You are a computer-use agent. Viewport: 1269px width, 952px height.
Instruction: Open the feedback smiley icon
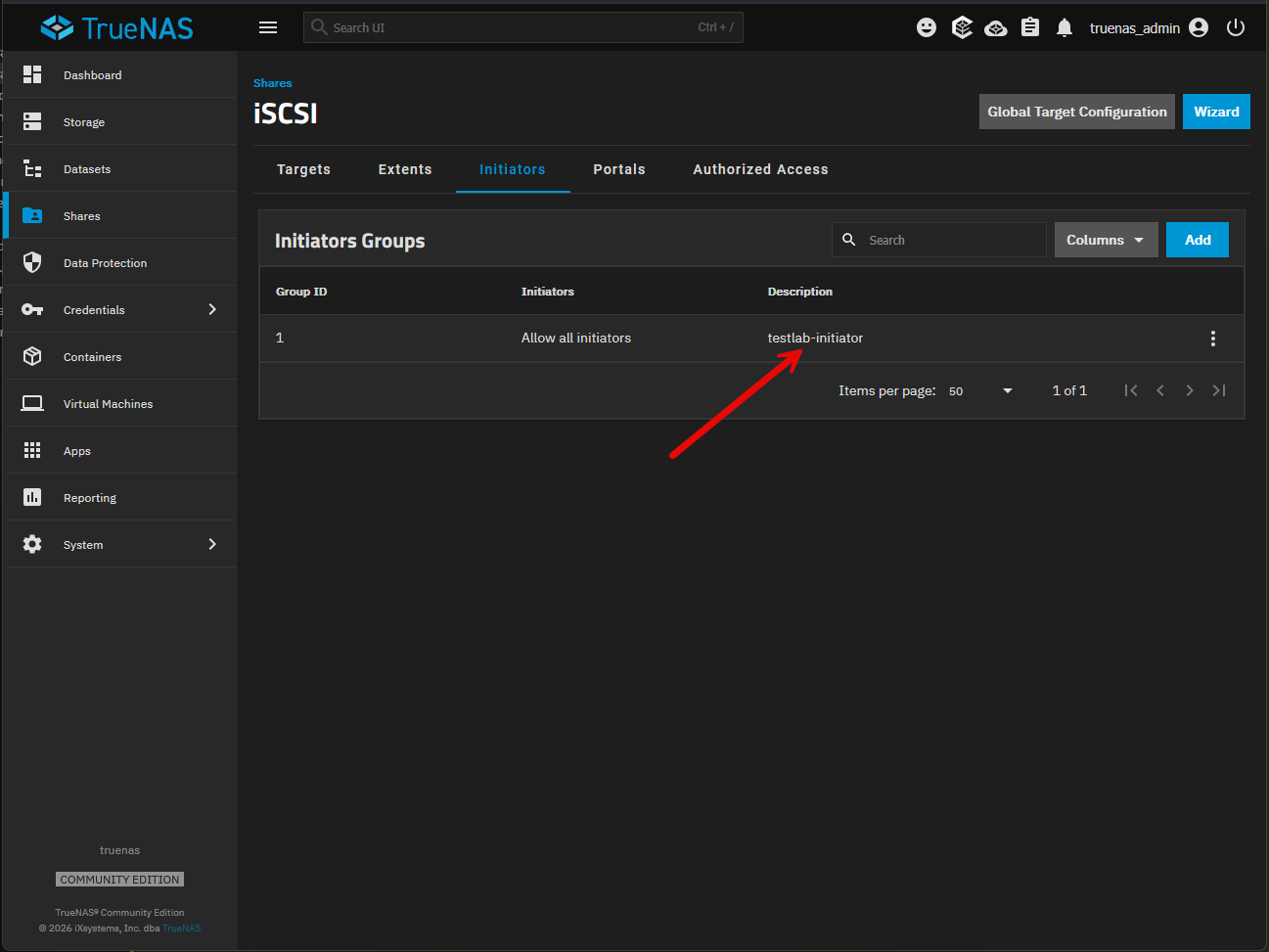tap(927, 27)
